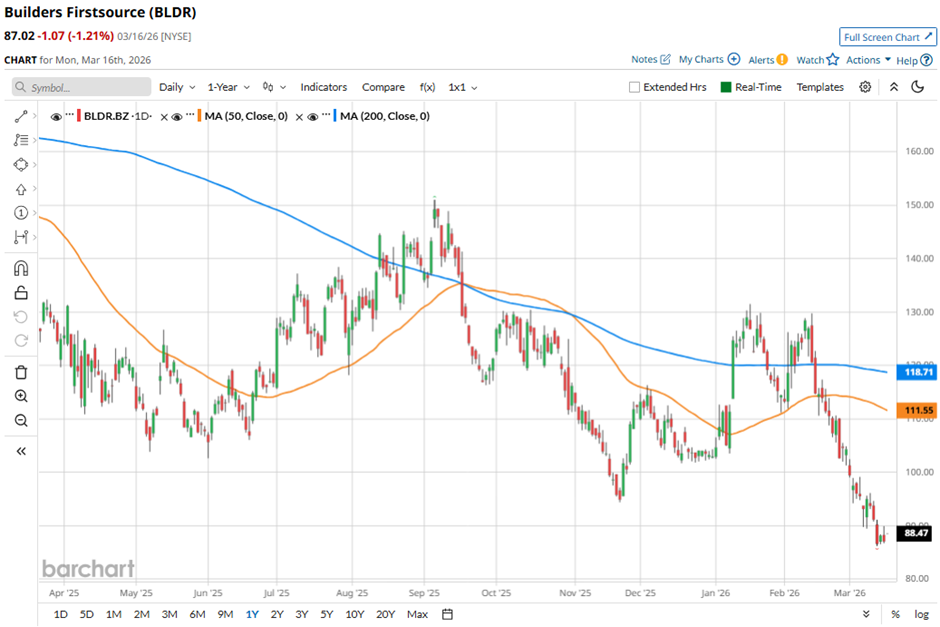Open the Indicators menu

[323, 87]
